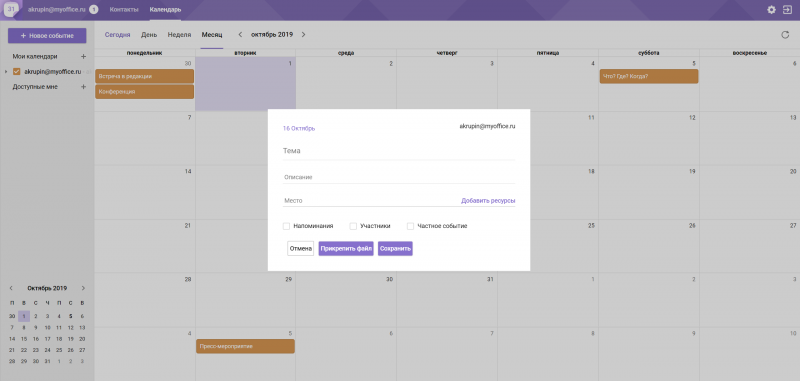Open the 'Календарь' tab

(x=165, y=10)
